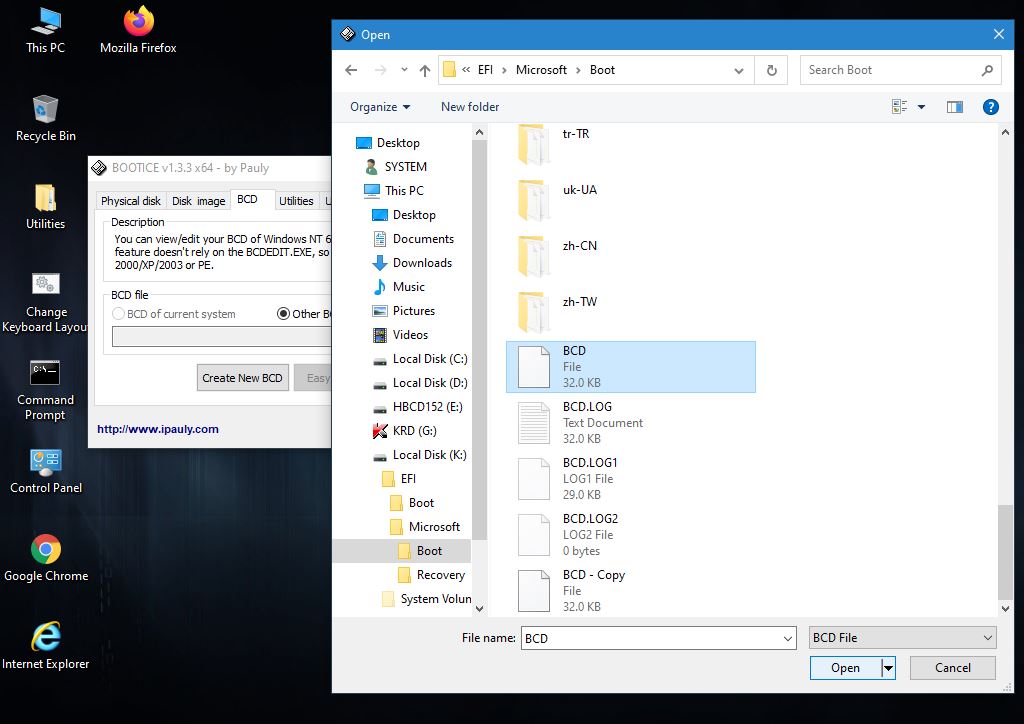Image resolution: width=1024 pixels, height=724 pixels.
Task: Click the Refresh icon beside the address bar
Action: coord(771,70)
